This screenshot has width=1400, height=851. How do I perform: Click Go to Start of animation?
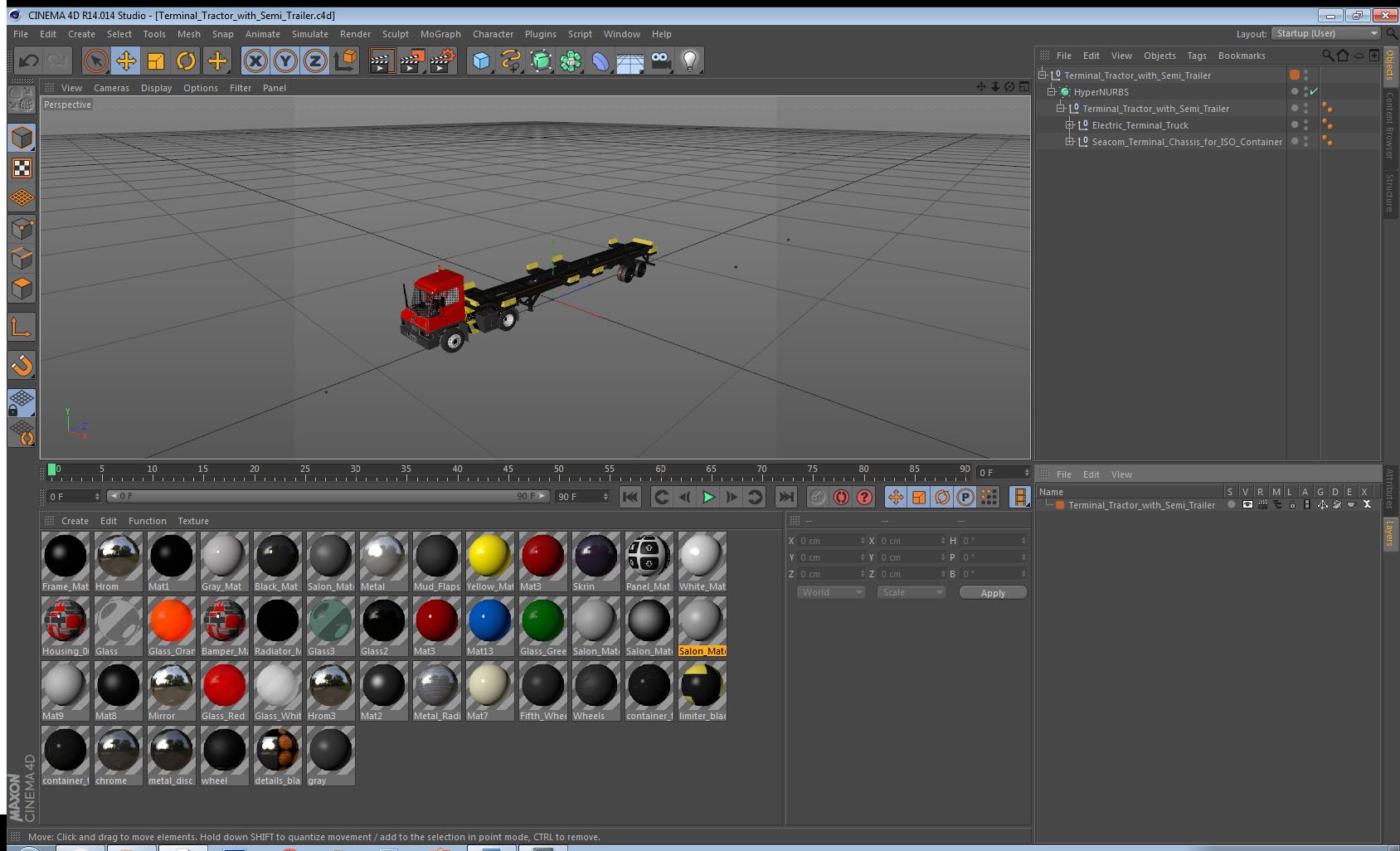tap(630, 497)
